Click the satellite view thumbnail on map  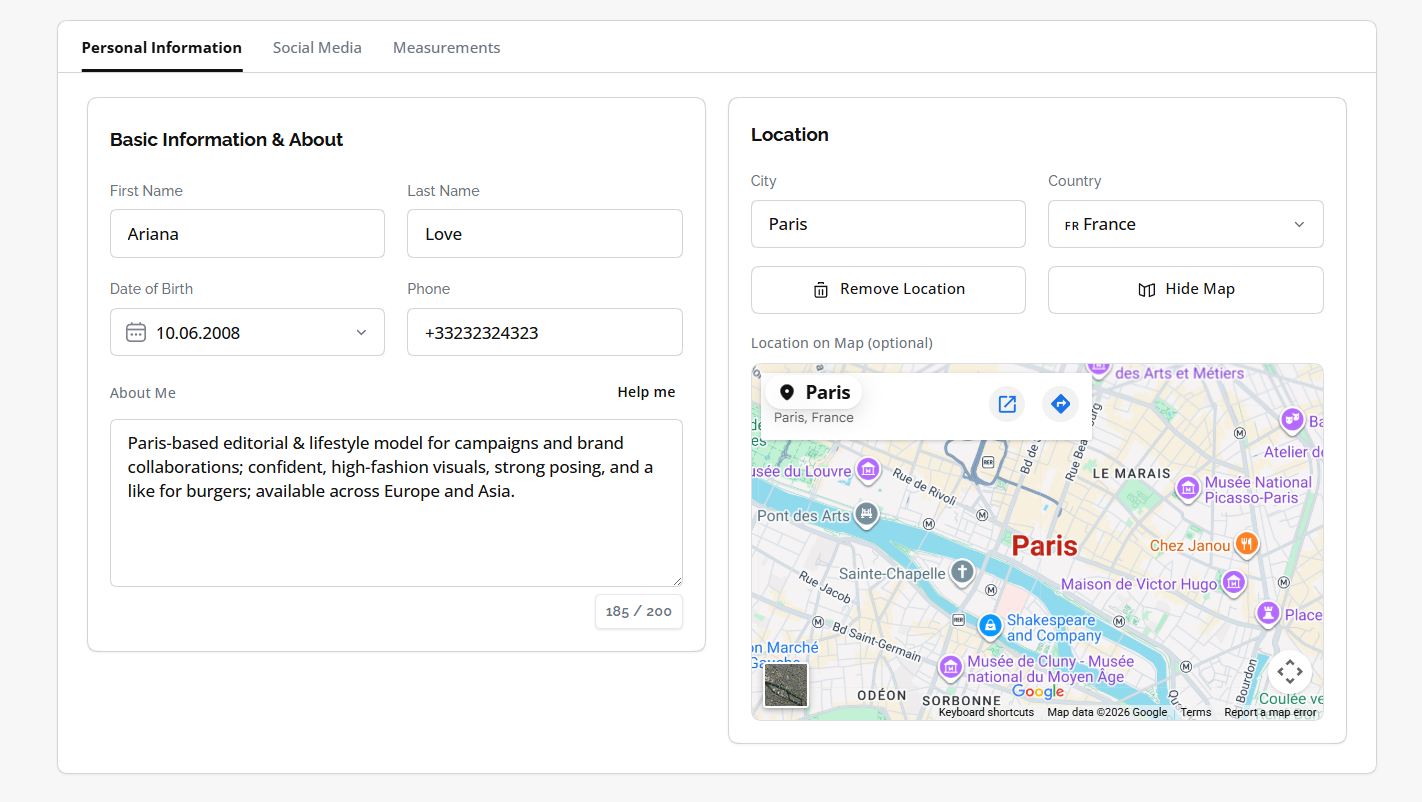[786, 685]
